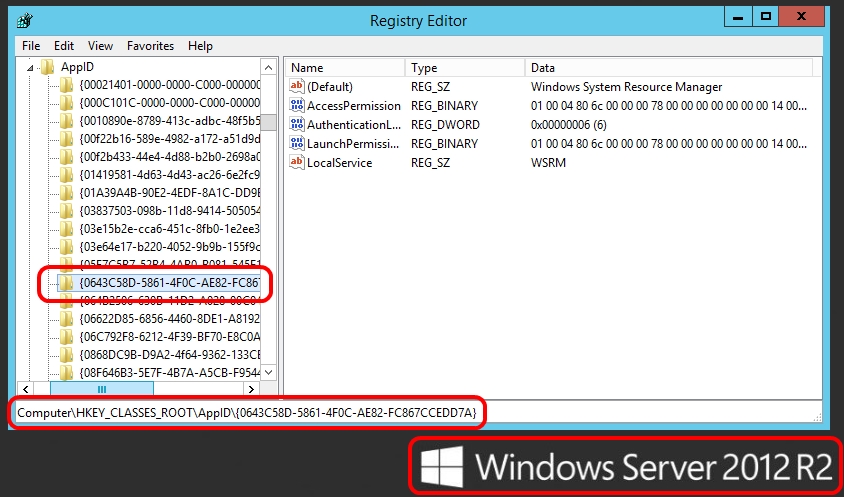
Task: Click the status bar registry path
Action: pos(247,413)
